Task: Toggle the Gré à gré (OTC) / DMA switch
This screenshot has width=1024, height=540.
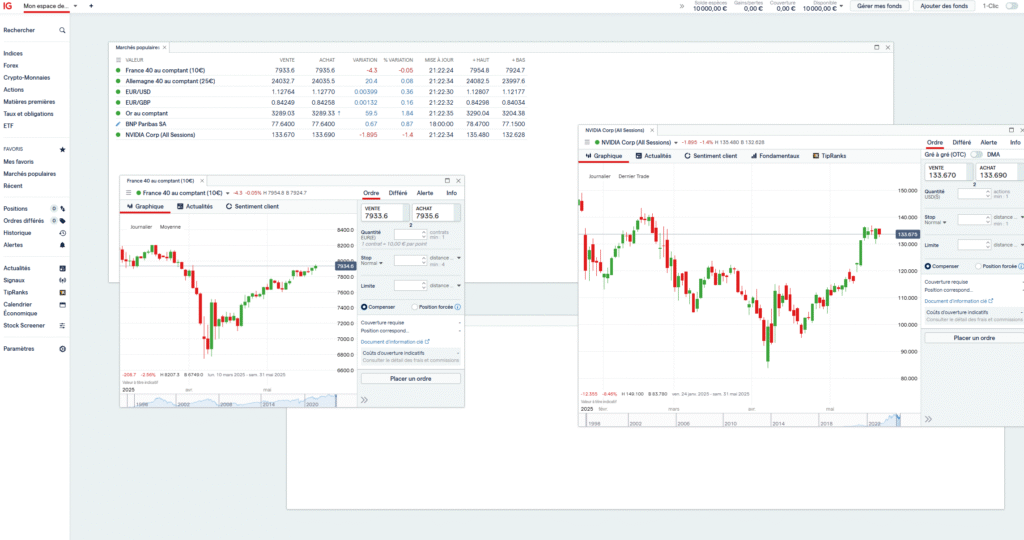Action: (x=975, y=155)
